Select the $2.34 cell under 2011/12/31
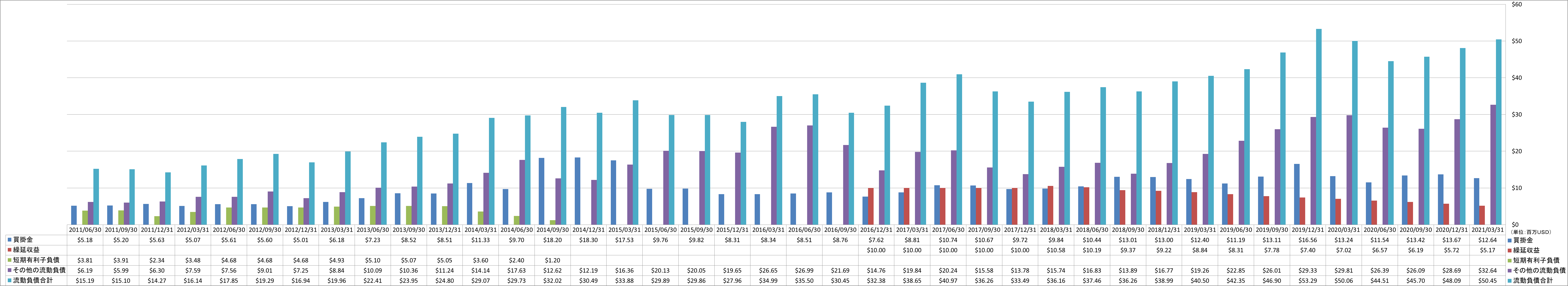 [x=157, y=260]
